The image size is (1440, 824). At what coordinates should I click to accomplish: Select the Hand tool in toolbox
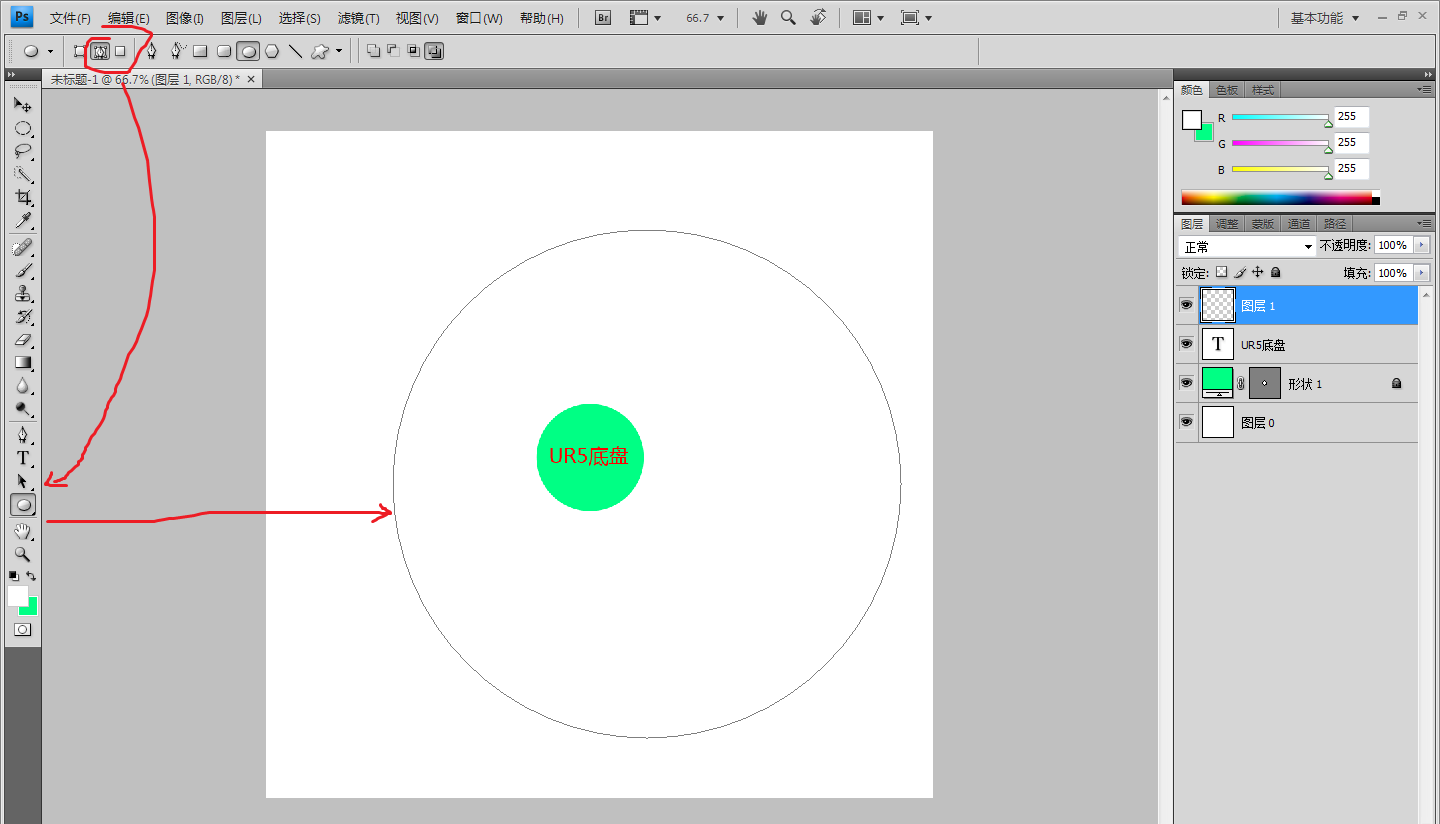pyautogui.click(x=23, y=531)
